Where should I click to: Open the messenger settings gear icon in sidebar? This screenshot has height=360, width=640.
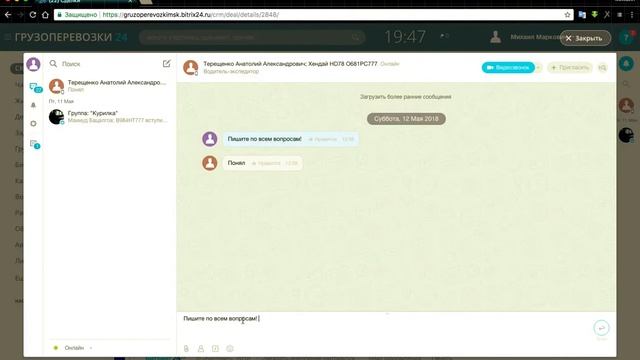click(x=33, y=123)
